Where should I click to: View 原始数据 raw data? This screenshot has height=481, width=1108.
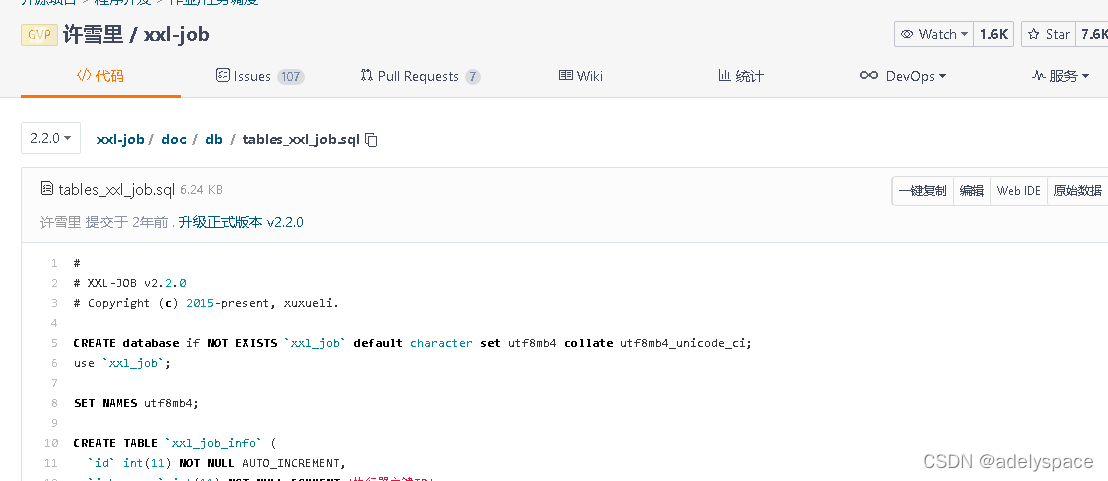click(1078, 191)
